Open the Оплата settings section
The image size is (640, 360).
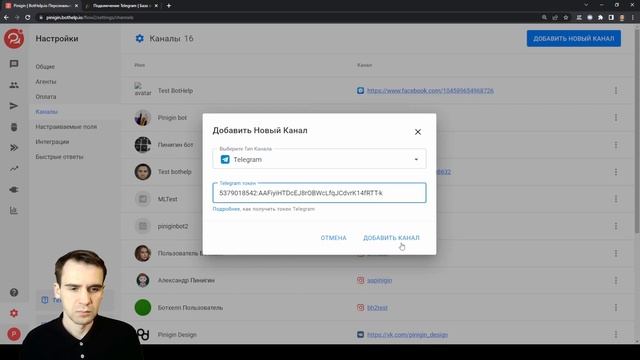[46, 97]
